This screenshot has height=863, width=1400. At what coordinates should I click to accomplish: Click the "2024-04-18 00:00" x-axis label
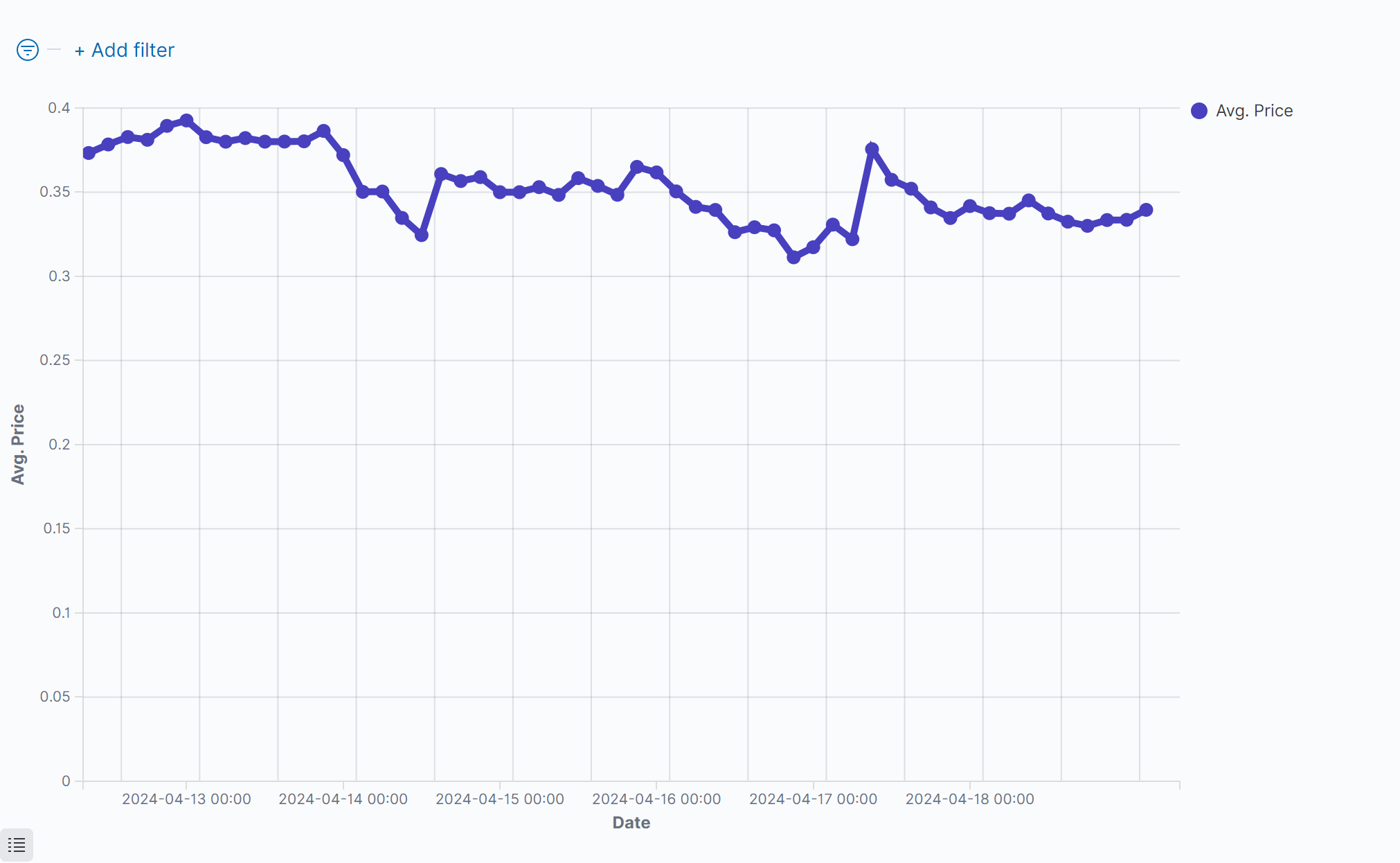point(969,799)
